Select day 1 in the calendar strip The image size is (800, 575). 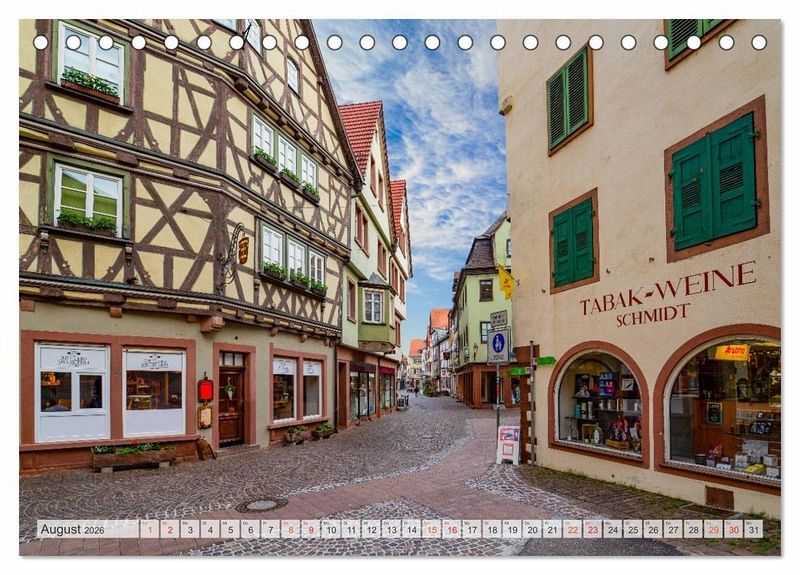pos(149,529)
